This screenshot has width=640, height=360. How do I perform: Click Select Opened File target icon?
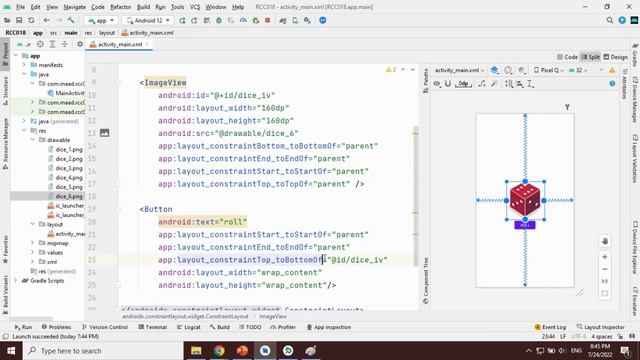coord(40,44)
